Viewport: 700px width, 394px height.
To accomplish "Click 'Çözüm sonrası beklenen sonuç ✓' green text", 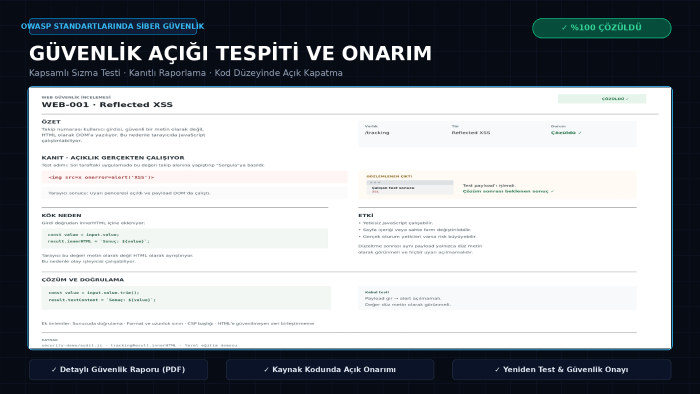I will (x=508, y=191).
